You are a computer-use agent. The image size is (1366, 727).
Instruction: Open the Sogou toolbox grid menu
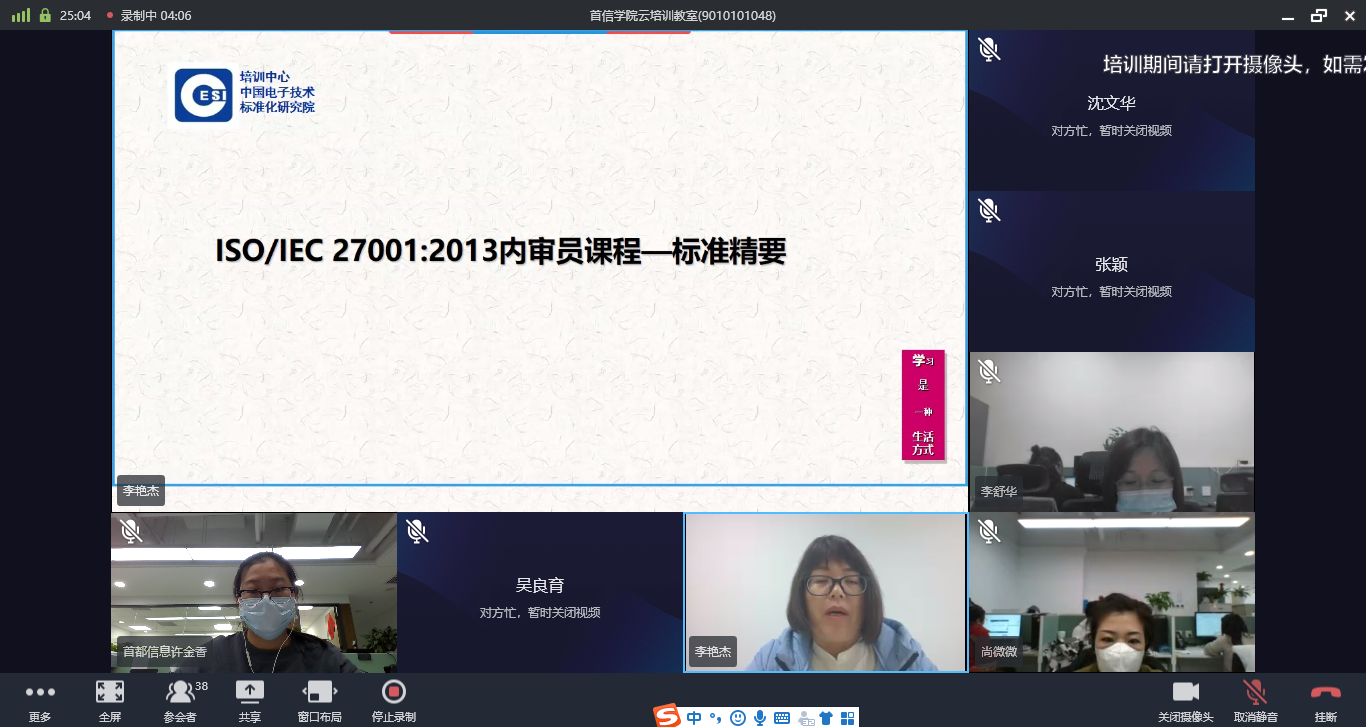[847, 717]
